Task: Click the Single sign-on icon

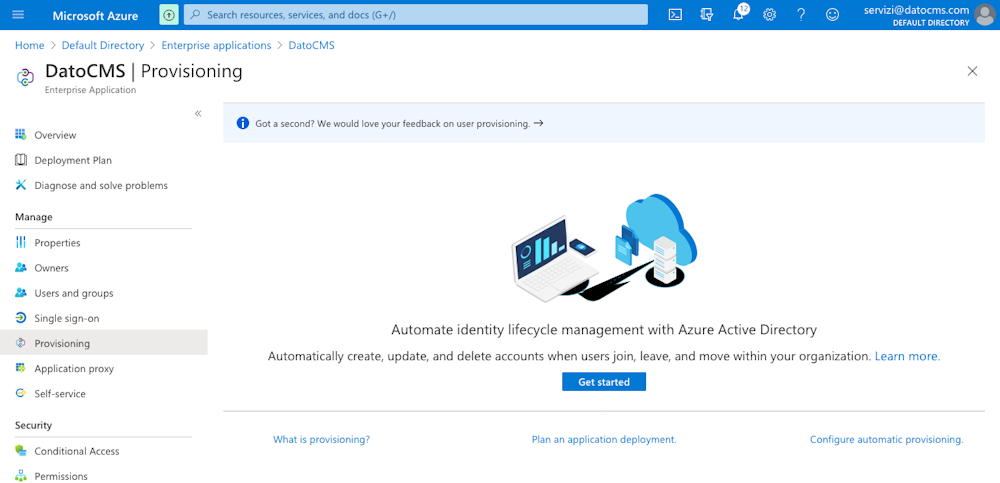Action: (21, 318)
